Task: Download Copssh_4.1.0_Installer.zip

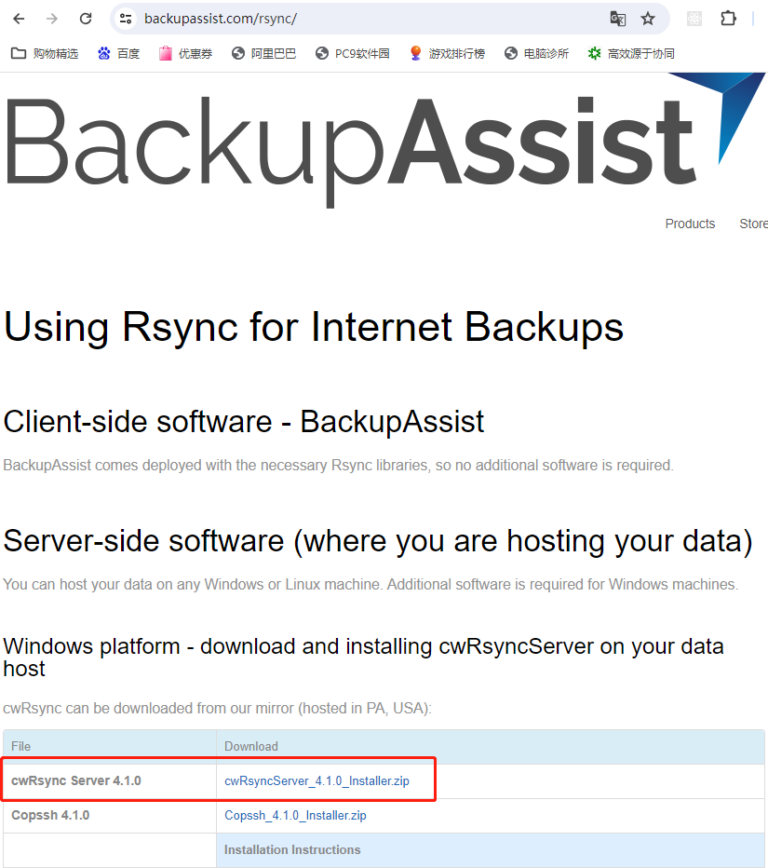Action: [x=295, y=815]
